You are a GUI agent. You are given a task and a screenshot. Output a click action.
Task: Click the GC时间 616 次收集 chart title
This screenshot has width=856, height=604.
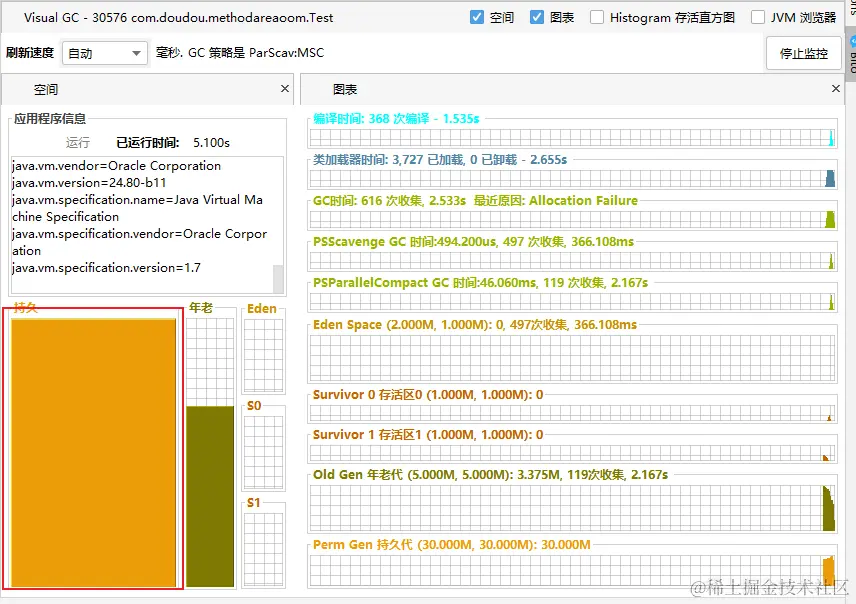coord(475,201)
